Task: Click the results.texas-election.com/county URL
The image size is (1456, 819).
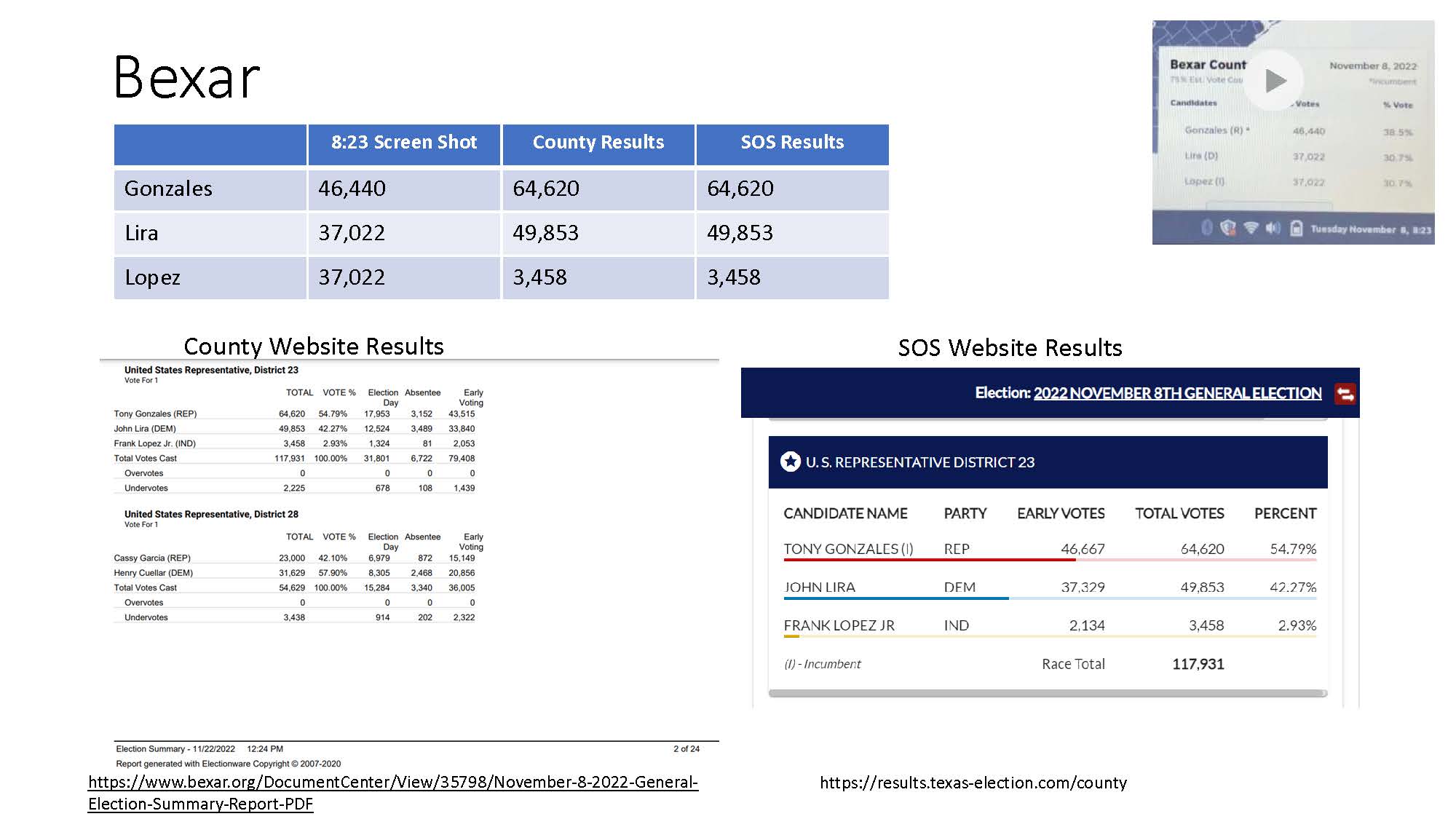Action: pos(973,783)
